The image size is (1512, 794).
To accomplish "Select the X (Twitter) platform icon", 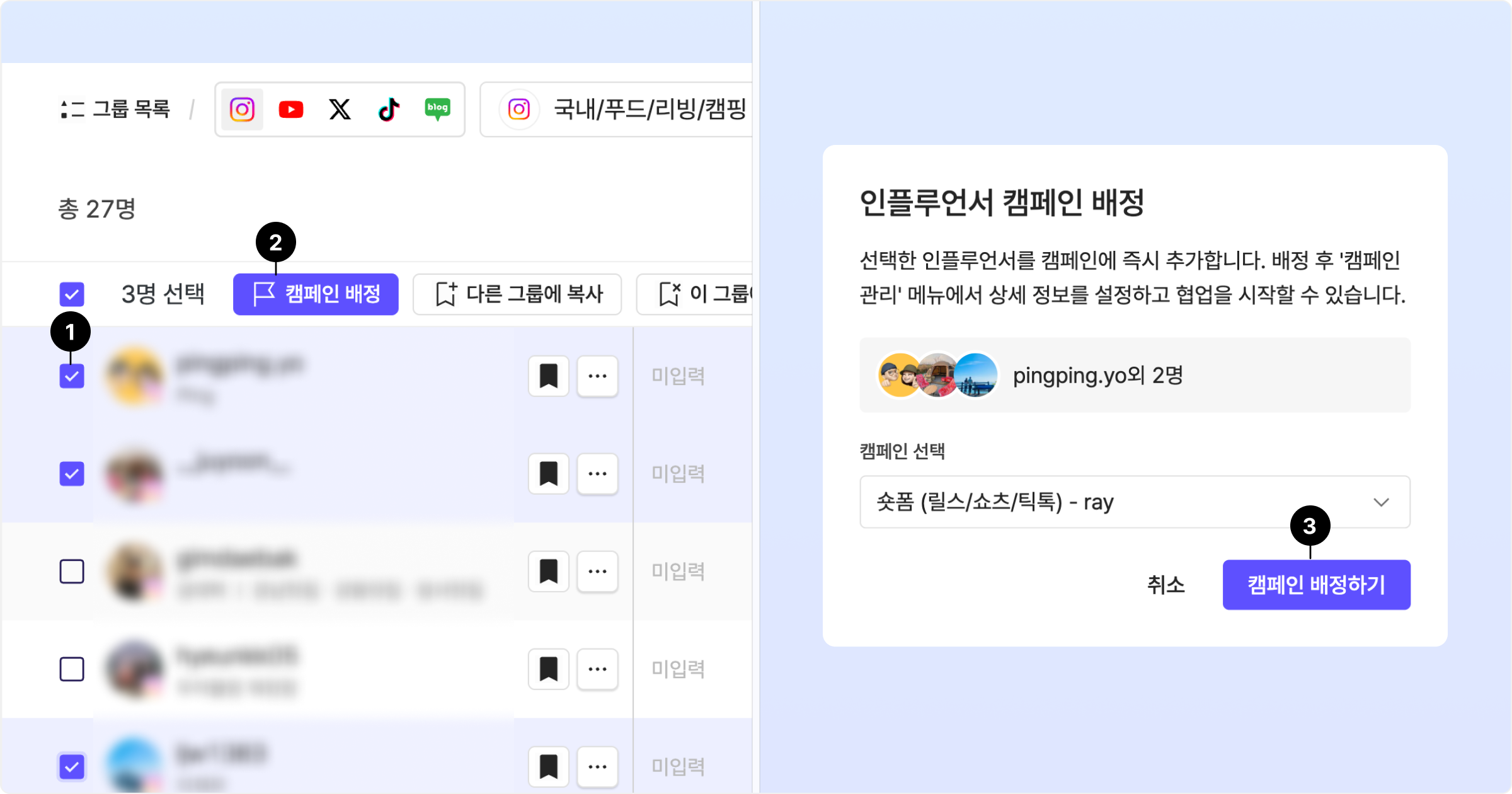I will (340, 110).
